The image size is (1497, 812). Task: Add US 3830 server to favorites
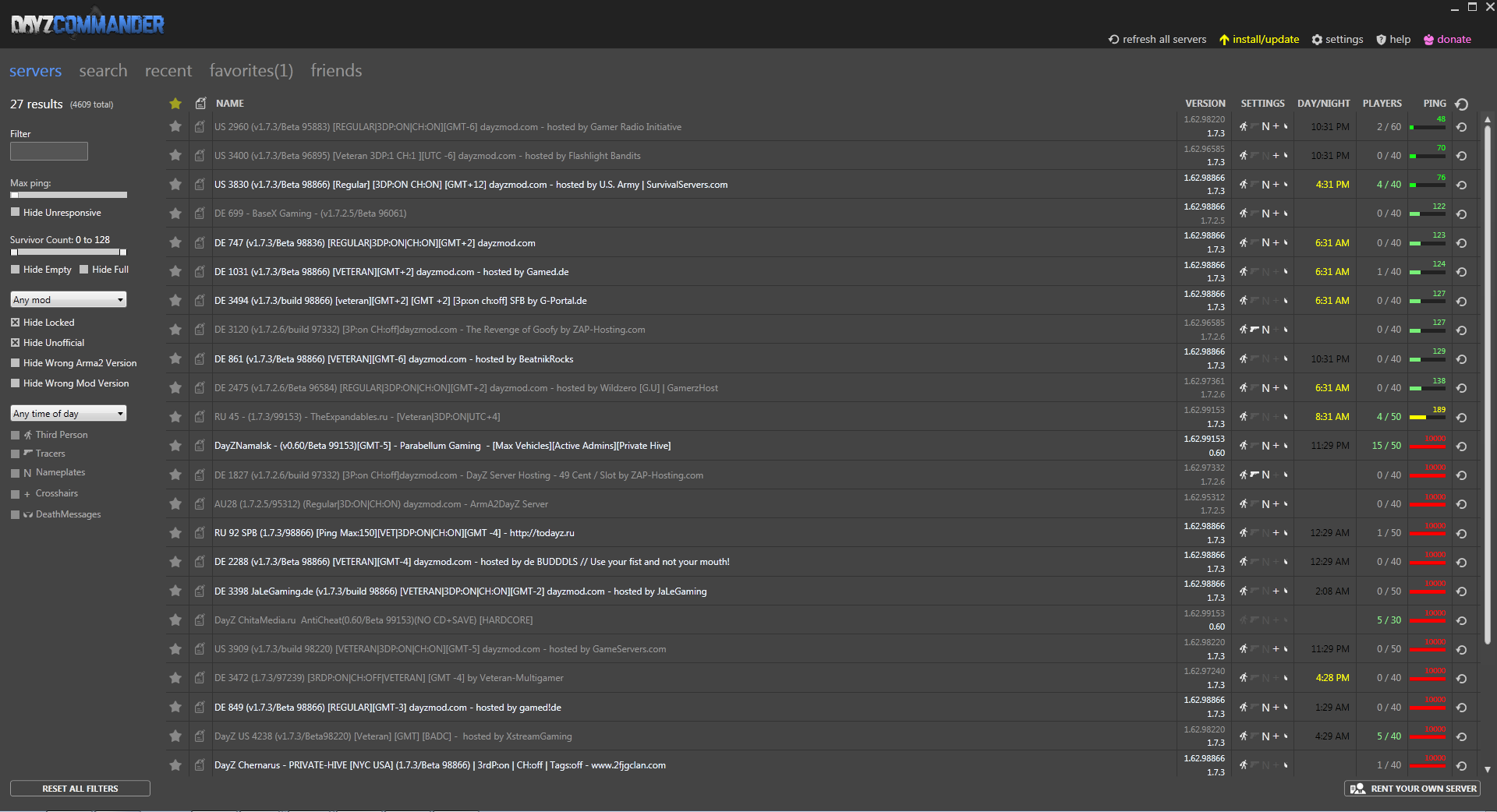point(175,185)
